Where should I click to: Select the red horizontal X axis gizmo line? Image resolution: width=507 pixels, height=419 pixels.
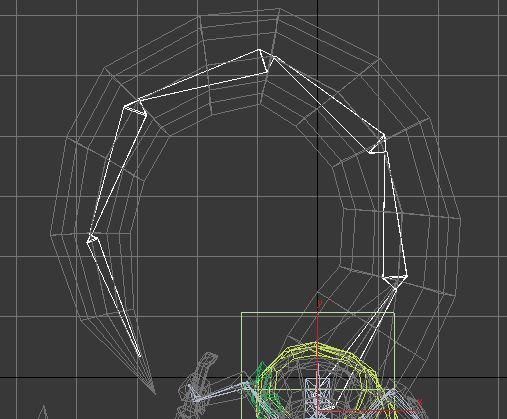pos(367,410)
